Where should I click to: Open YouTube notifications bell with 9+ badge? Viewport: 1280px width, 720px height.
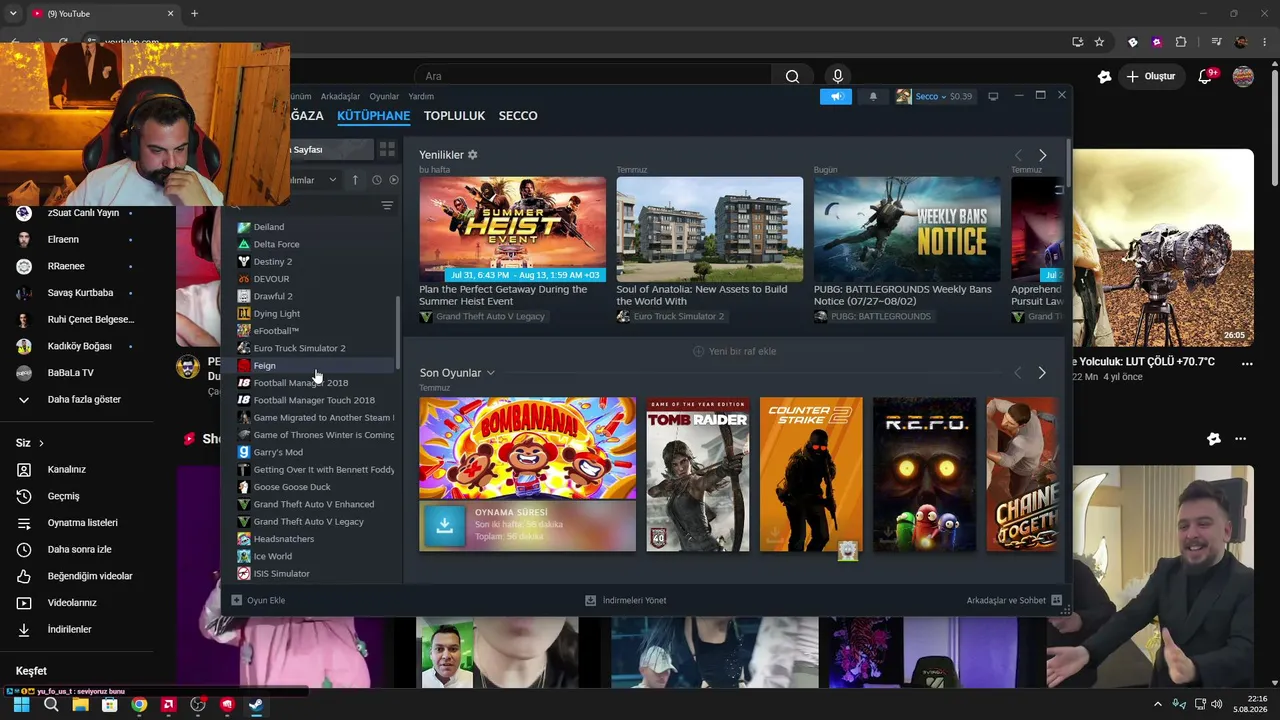(x=1205, y=76)
